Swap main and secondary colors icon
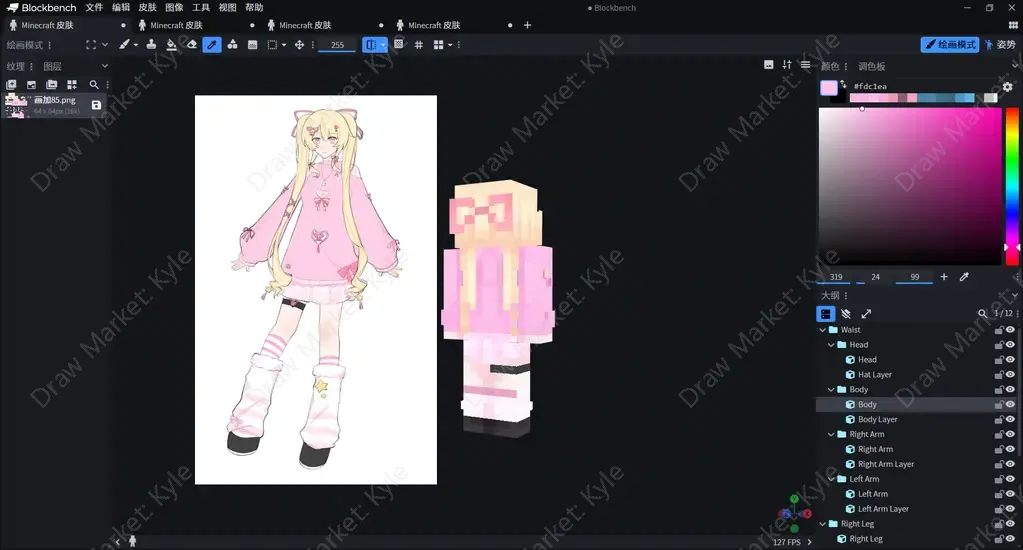This screenshot has height=550, width=1023. tap(843, 84)
